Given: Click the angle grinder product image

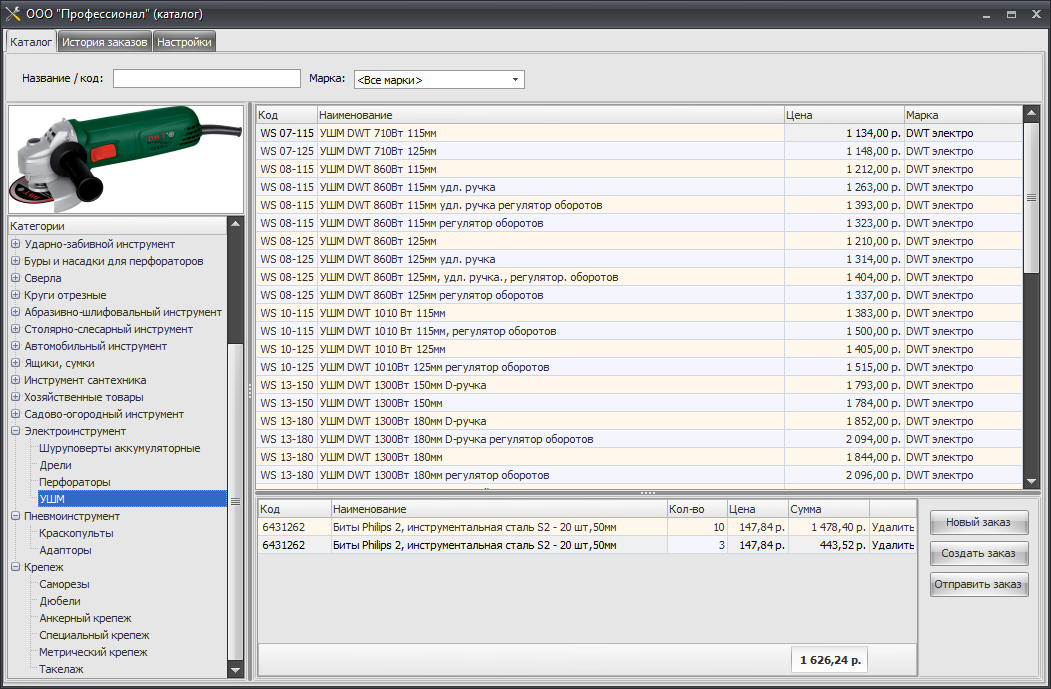Looking at the screenshot, I should click(126, 160).
